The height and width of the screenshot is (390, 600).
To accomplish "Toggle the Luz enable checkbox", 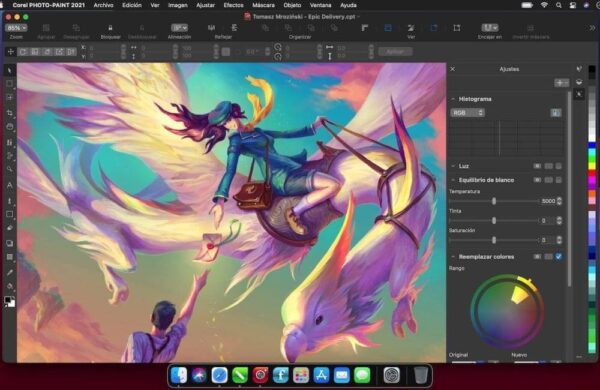I will tap(559, 166).
